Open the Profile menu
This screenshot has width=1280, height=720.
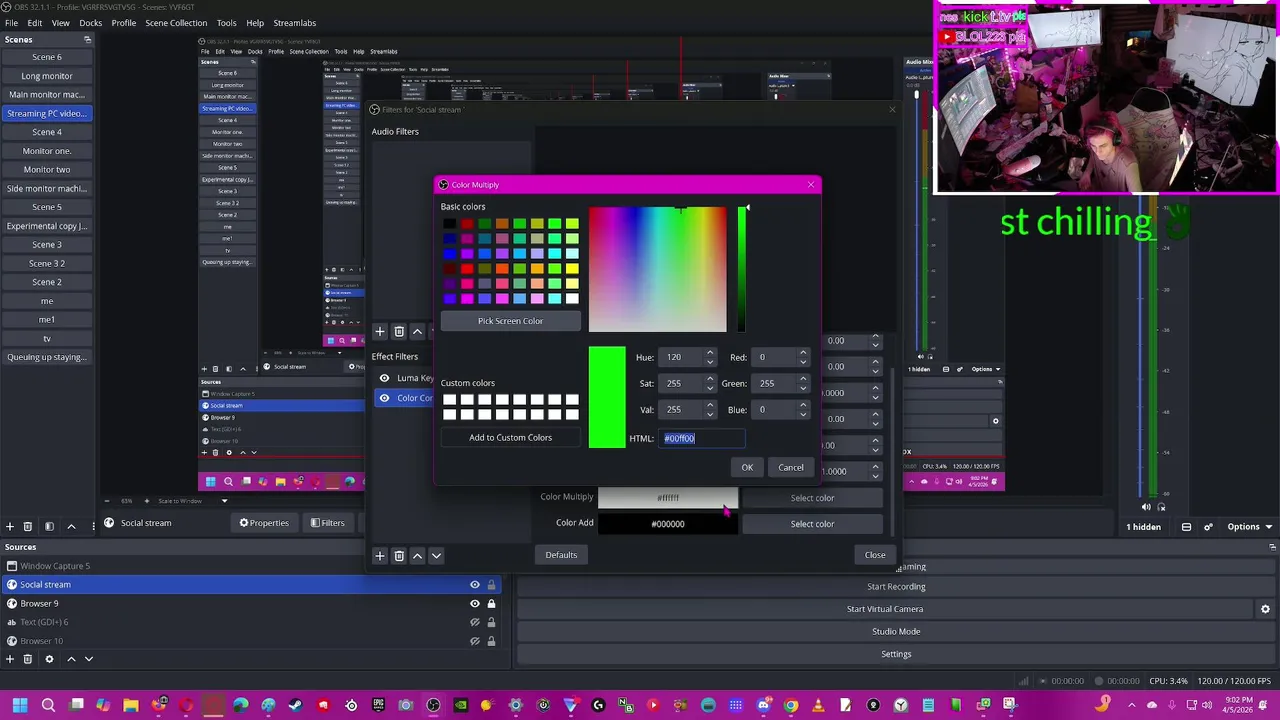pyautogui.click(x=124, y=23)
